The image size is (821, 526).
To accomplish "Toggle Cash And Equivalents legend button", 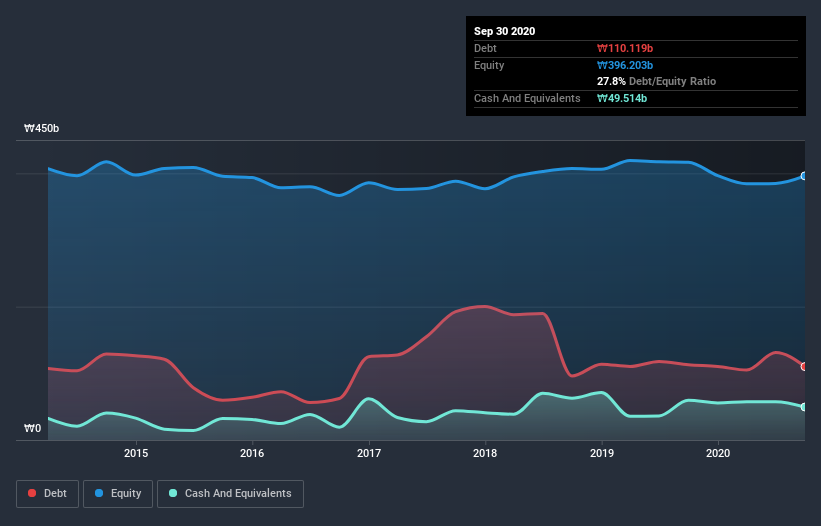I will click(230, 494).
